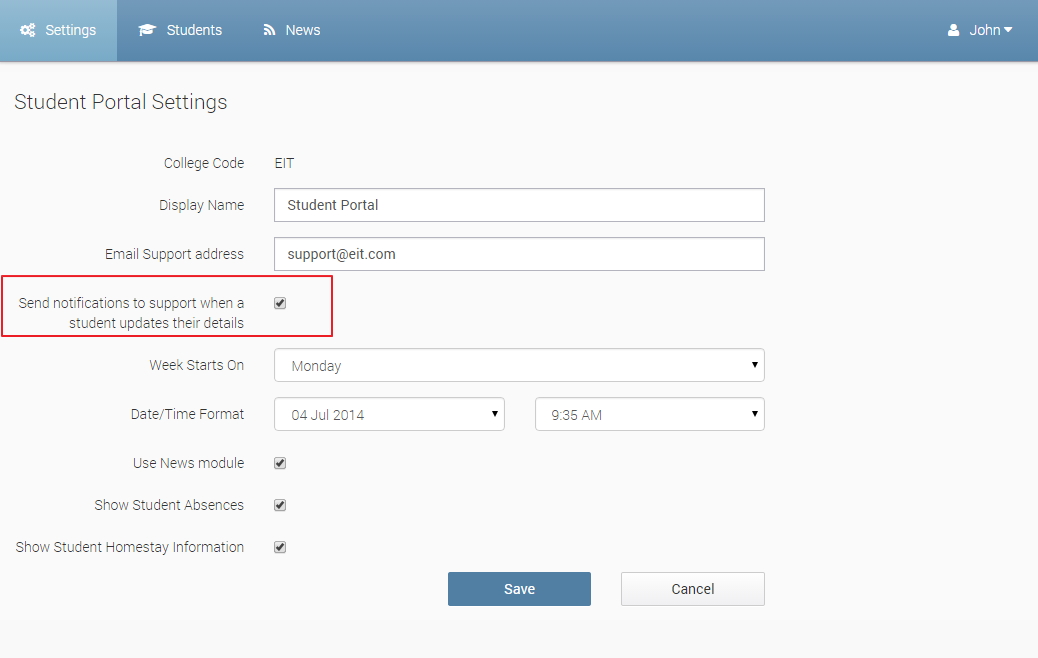Screen dimensions: 1038x658
Task: Cancel the settings changes
Action: pos(692,589)
